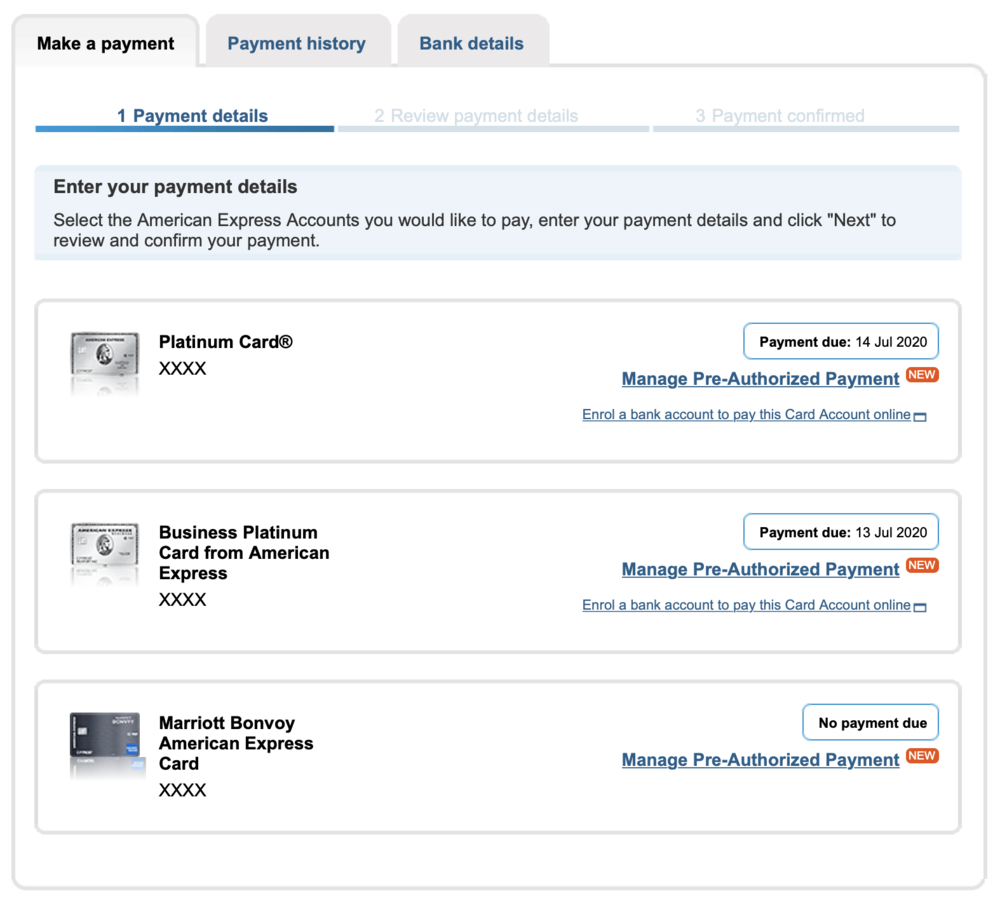Open Manage Pre-Authorized Payment for Marriott Bonvoy
The height and width of the screenshot is (898, 1000).
760,760
